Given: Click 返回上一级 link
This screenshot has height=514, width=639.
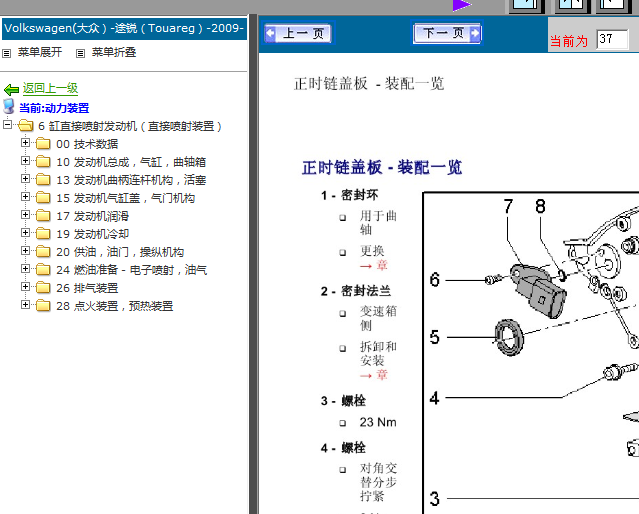Looking at the screenshot, I should point(50,88).
